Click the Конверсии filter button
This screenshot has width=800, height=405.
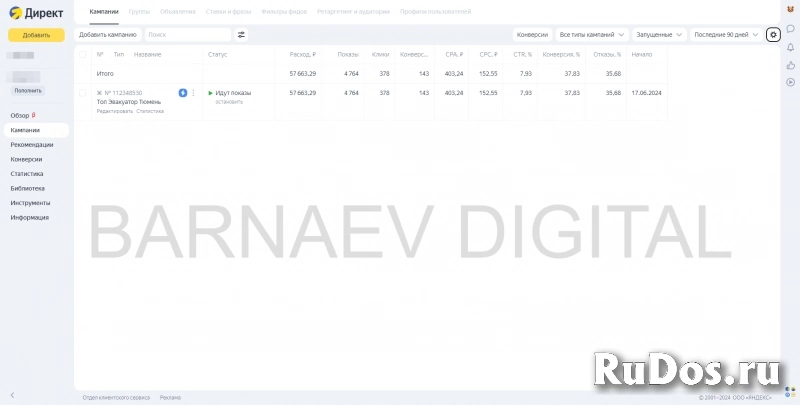(532, 35)
